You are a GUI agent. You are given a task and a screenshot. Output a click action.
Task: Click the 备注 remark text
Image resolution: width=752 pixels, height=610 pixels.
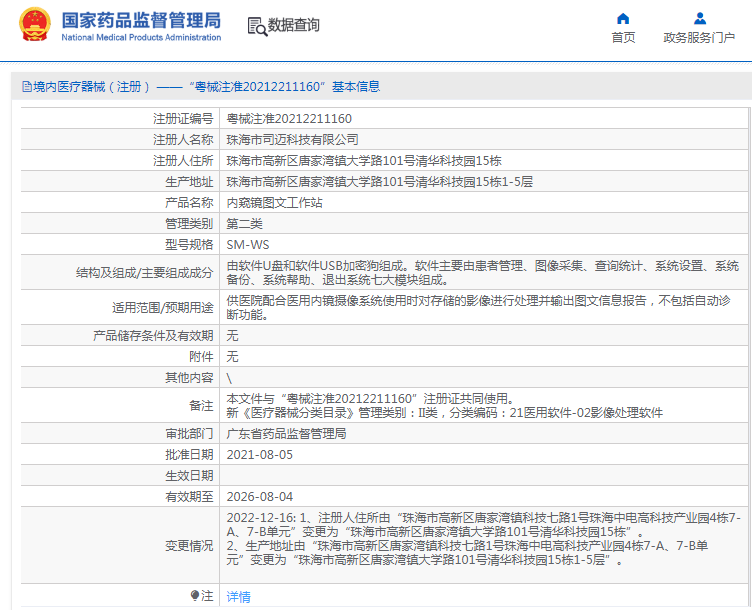445,406
